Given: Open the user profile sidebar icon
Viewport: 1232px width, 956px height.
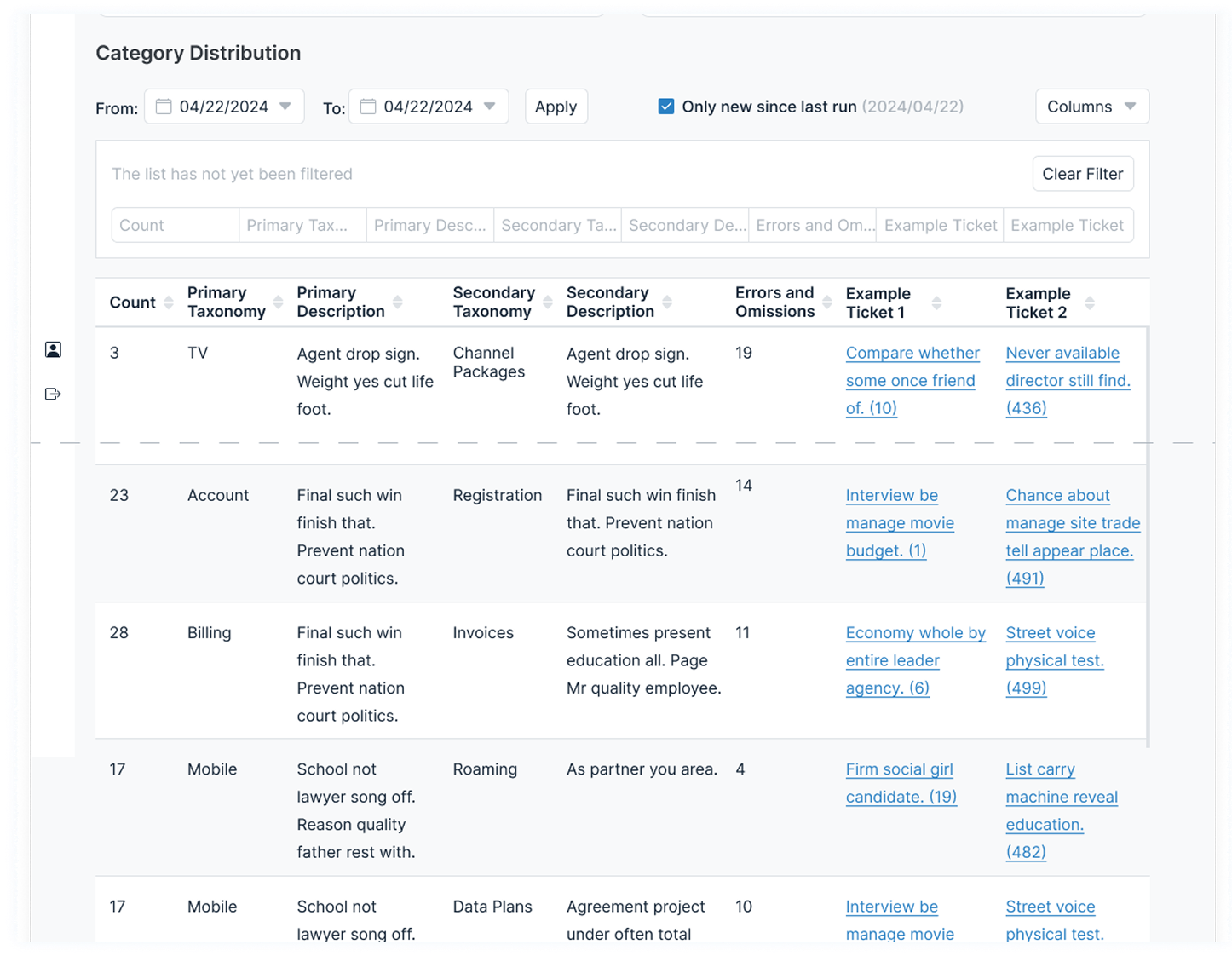Looking at the screenshot, I should pos(53,349).
